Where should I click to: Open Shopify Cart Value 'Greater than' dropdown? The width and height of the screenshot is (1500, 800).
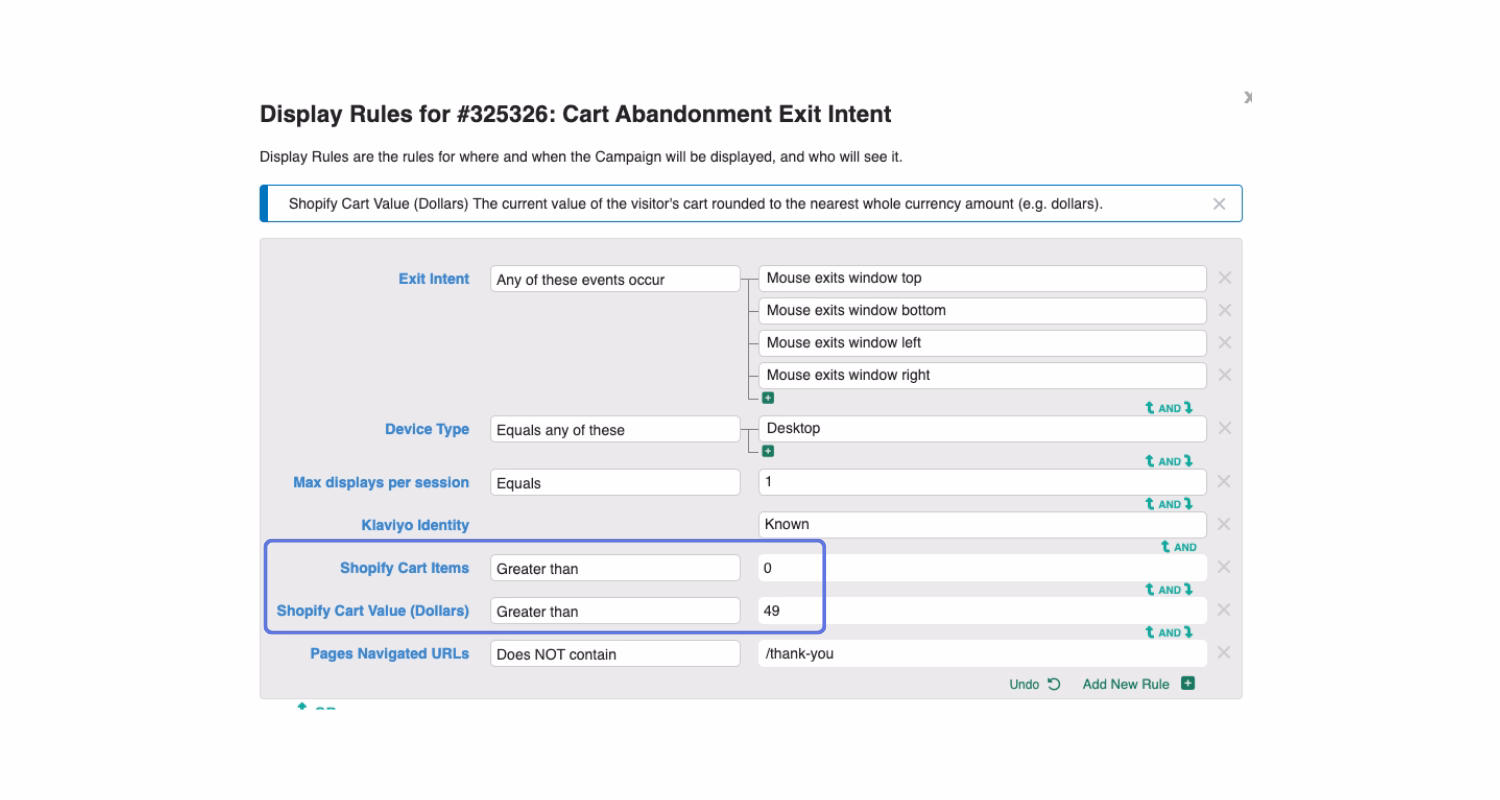615,611
